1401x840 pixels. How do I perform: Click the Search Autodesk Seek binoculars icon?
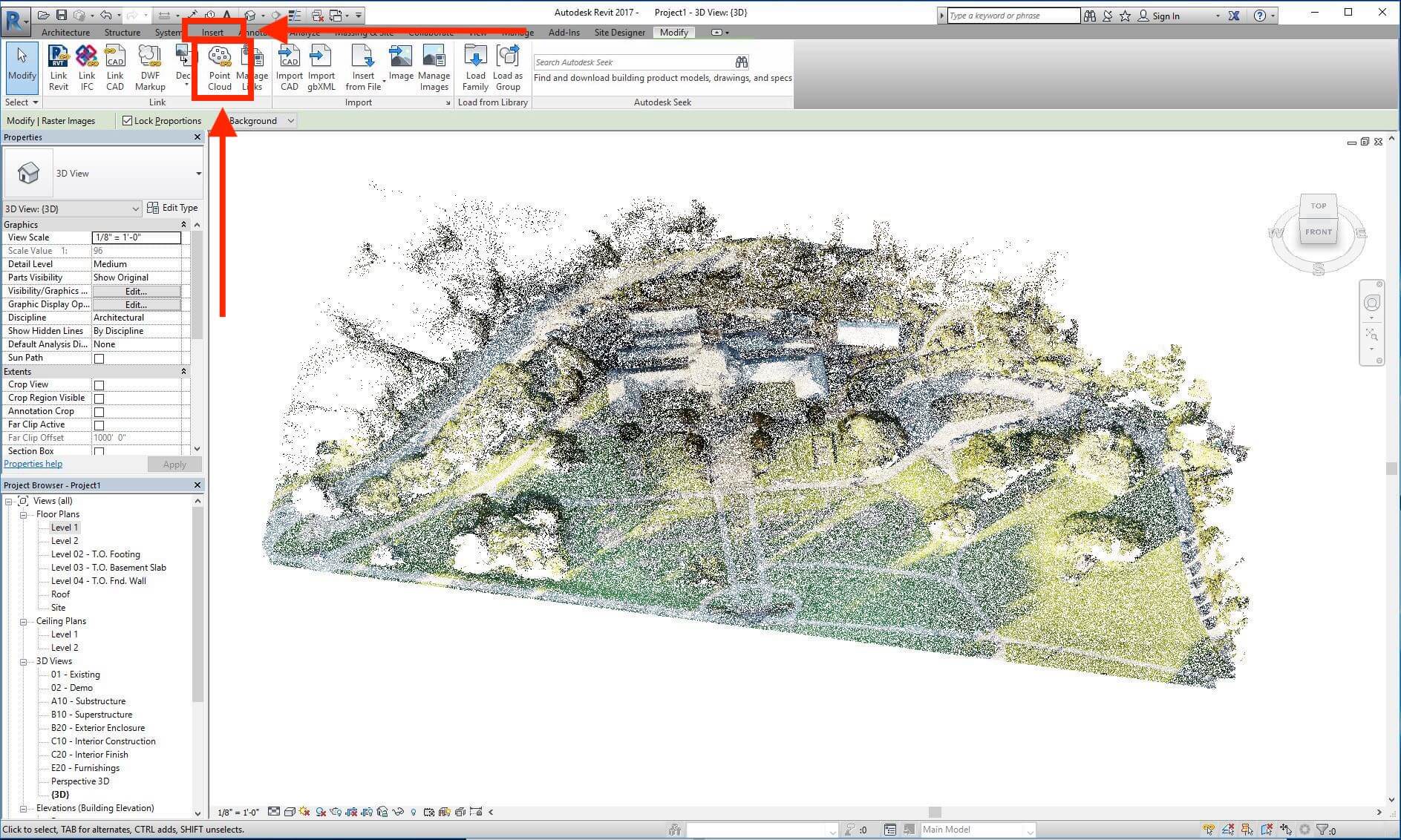(742, 62)
